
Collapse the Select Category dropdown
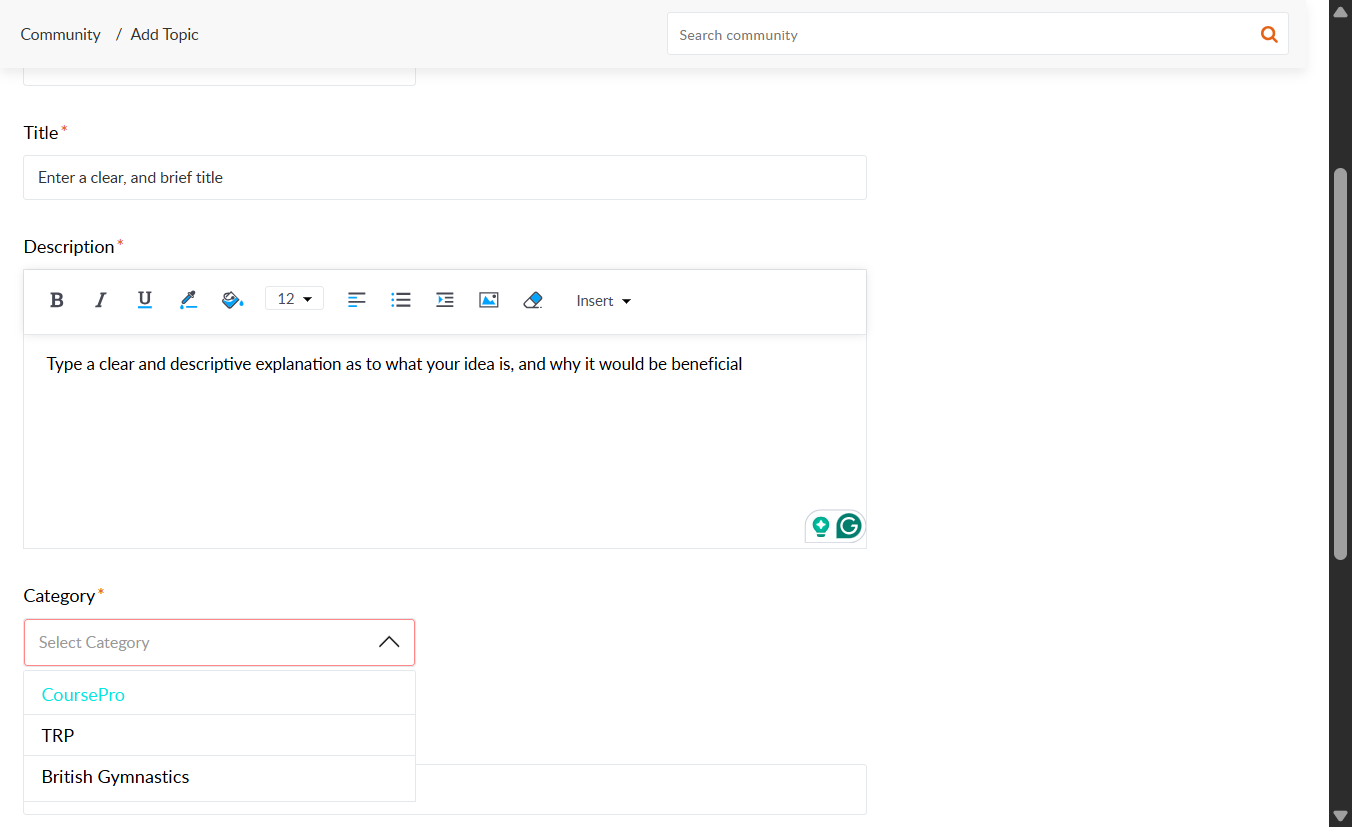(389, 642)
